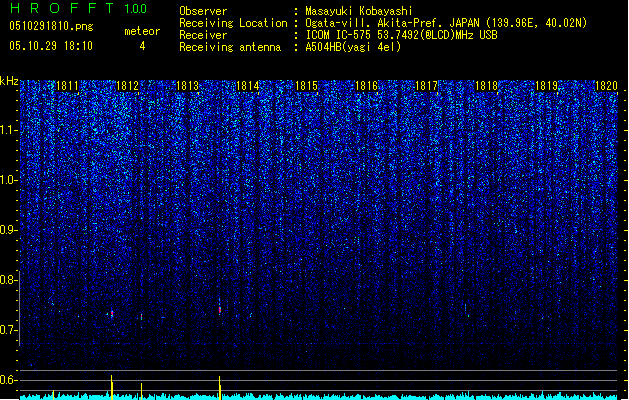Click the 1820 time marker
629x400 pixels.
point(606,86)
